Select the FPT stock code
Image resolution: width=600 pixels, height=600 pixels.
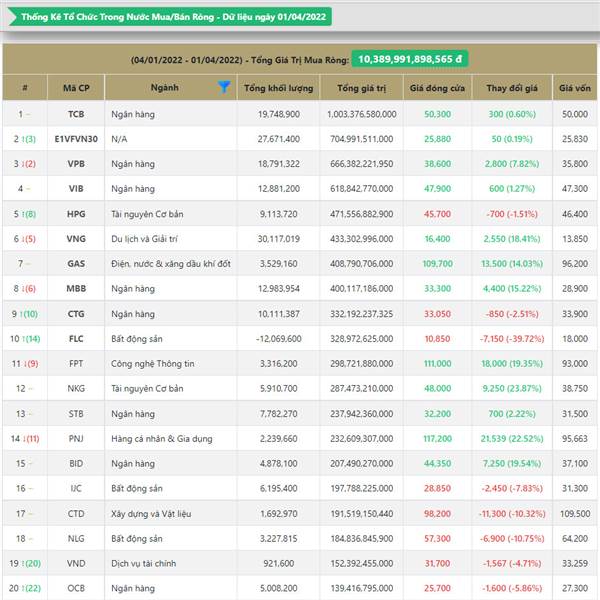click(76, 364)
